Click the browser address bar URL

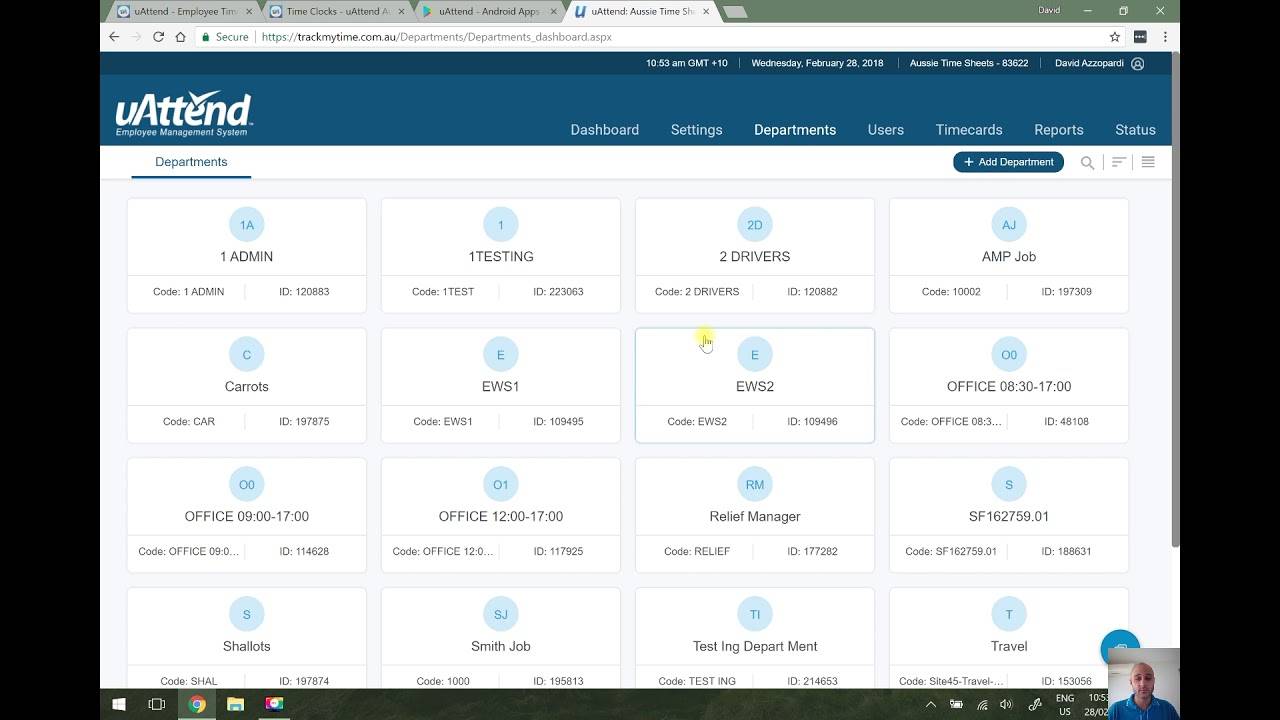tap(436, 37)
